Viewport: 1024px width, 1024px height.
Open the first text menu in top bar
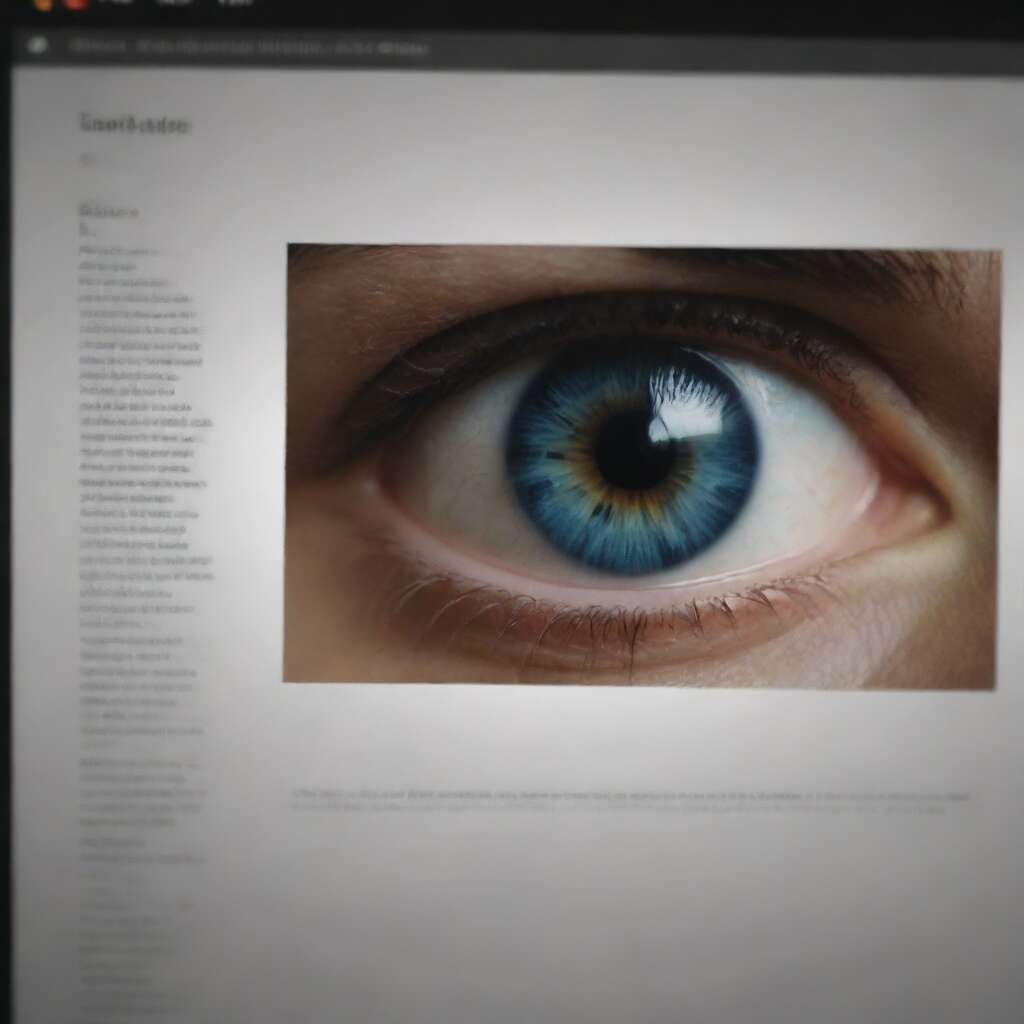click(118, 3)
